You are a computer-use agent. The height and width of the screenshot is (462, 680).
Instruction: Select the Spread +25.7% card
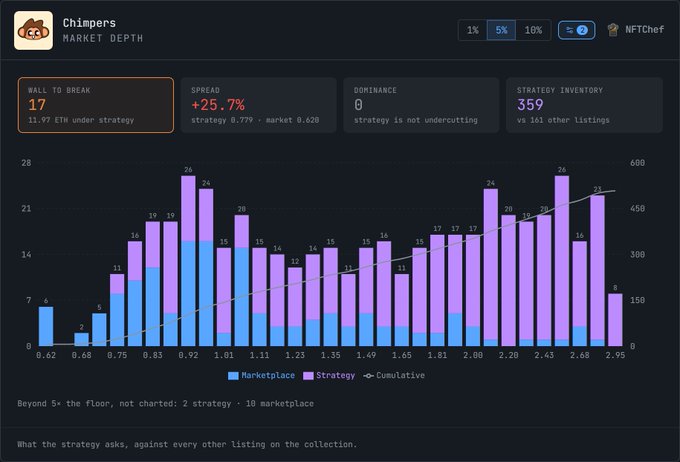click(x=258, y=105)
